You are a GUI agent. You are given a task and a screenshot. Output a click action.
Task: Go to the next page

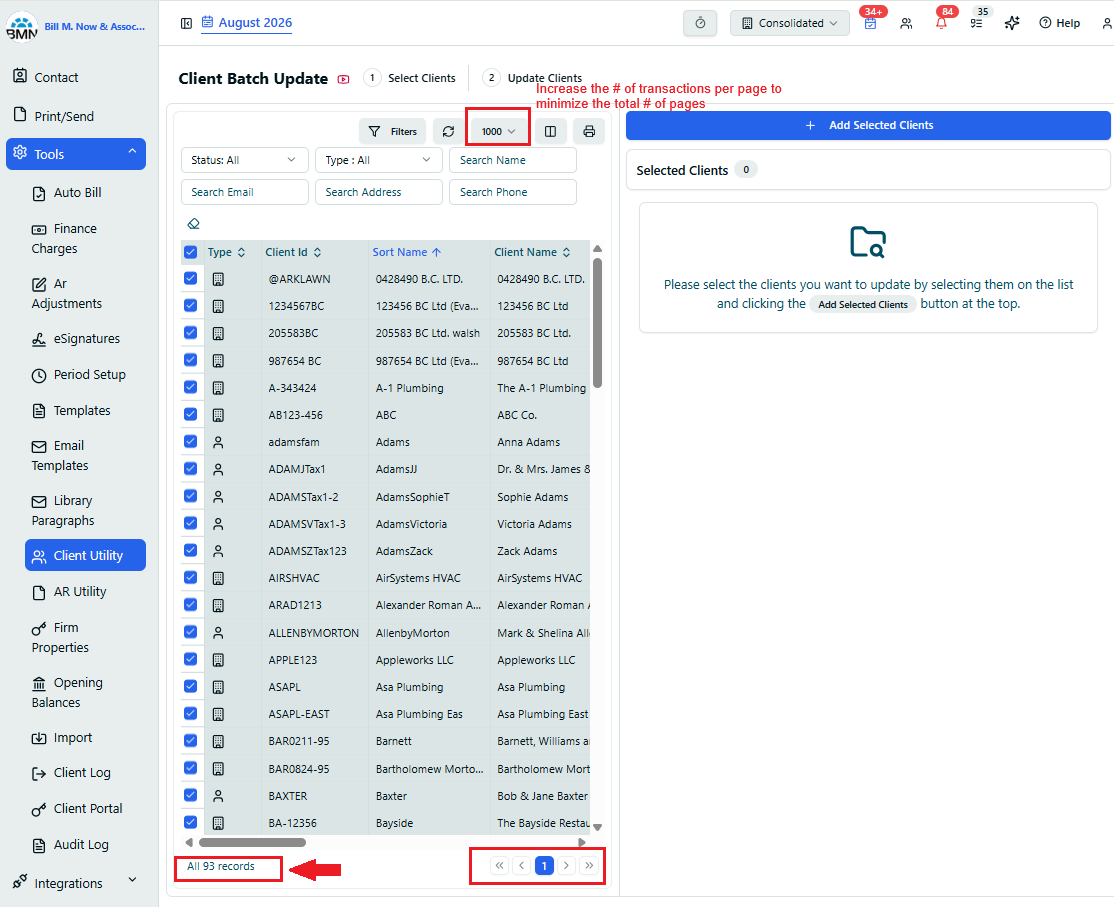566,865
